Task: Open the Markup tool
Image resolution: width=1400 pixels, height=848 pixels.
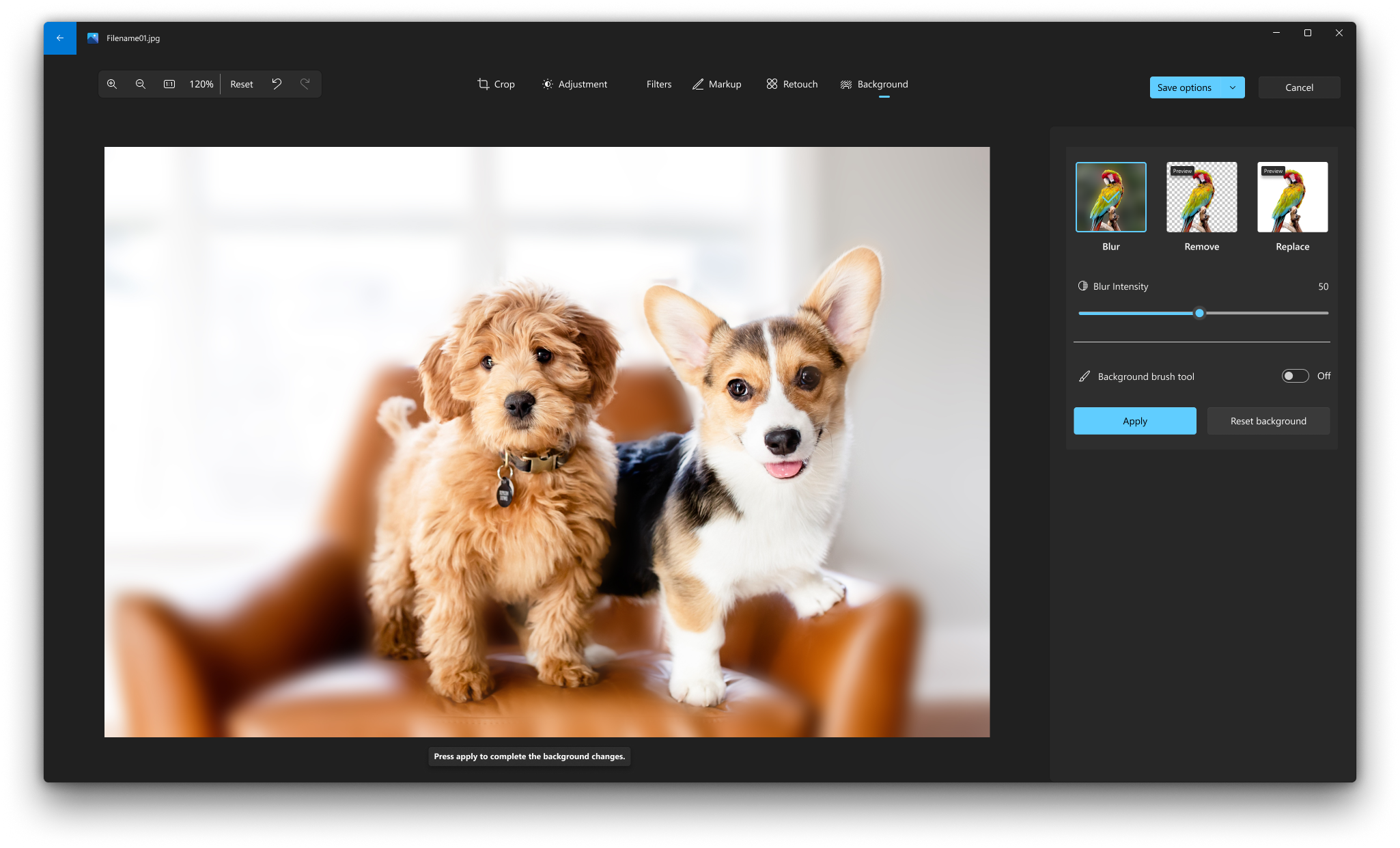Action: tap(716, 84)
